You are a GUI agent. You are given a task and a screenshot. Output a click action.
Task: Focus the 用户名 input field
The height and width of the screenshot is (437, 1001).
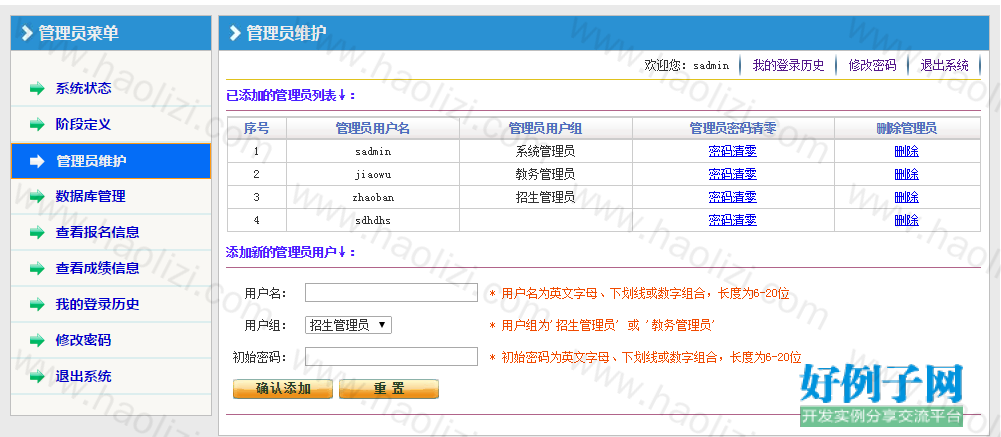point(391,293)
